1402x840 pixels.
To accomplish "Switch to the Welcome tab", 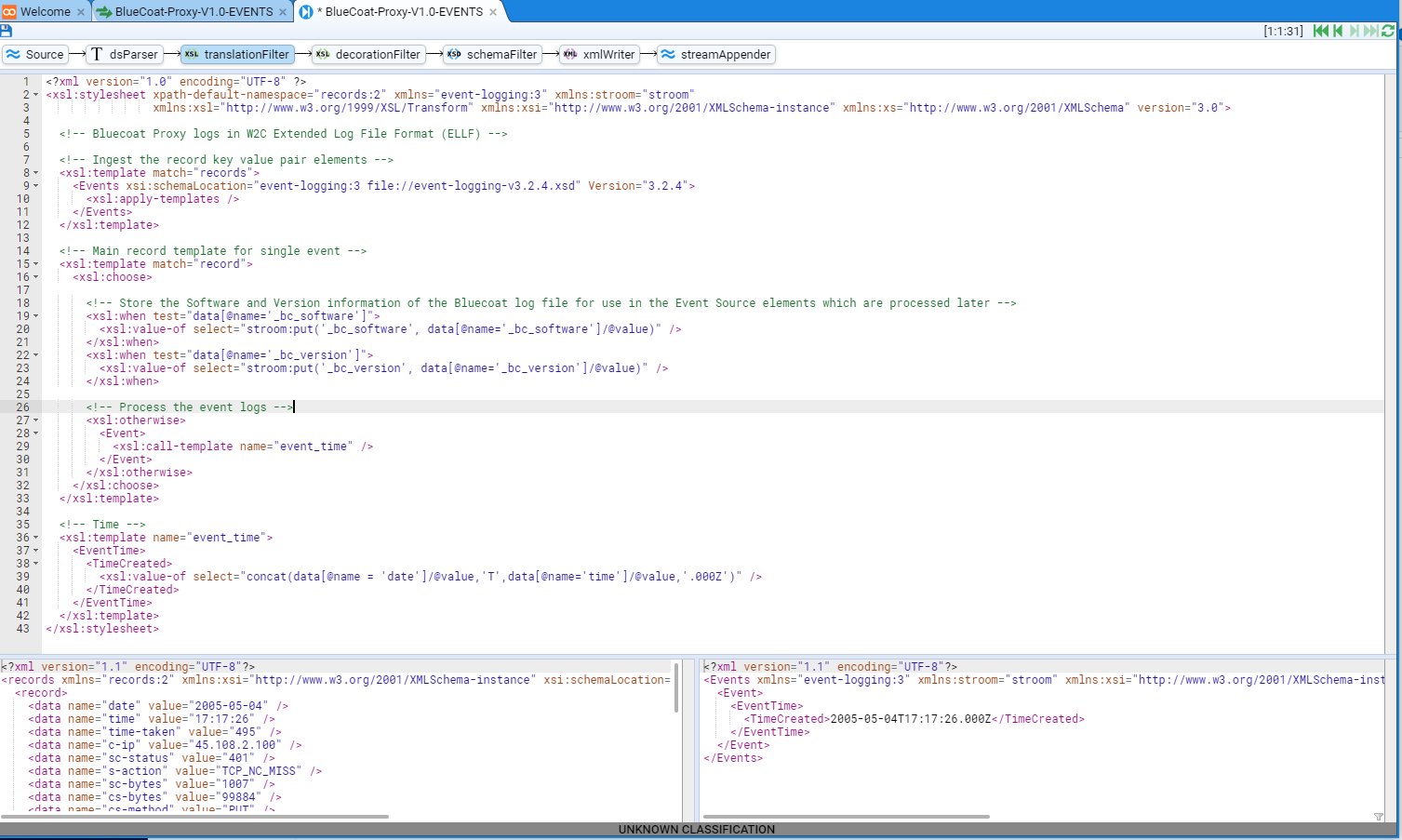I will tap(45, 12).
